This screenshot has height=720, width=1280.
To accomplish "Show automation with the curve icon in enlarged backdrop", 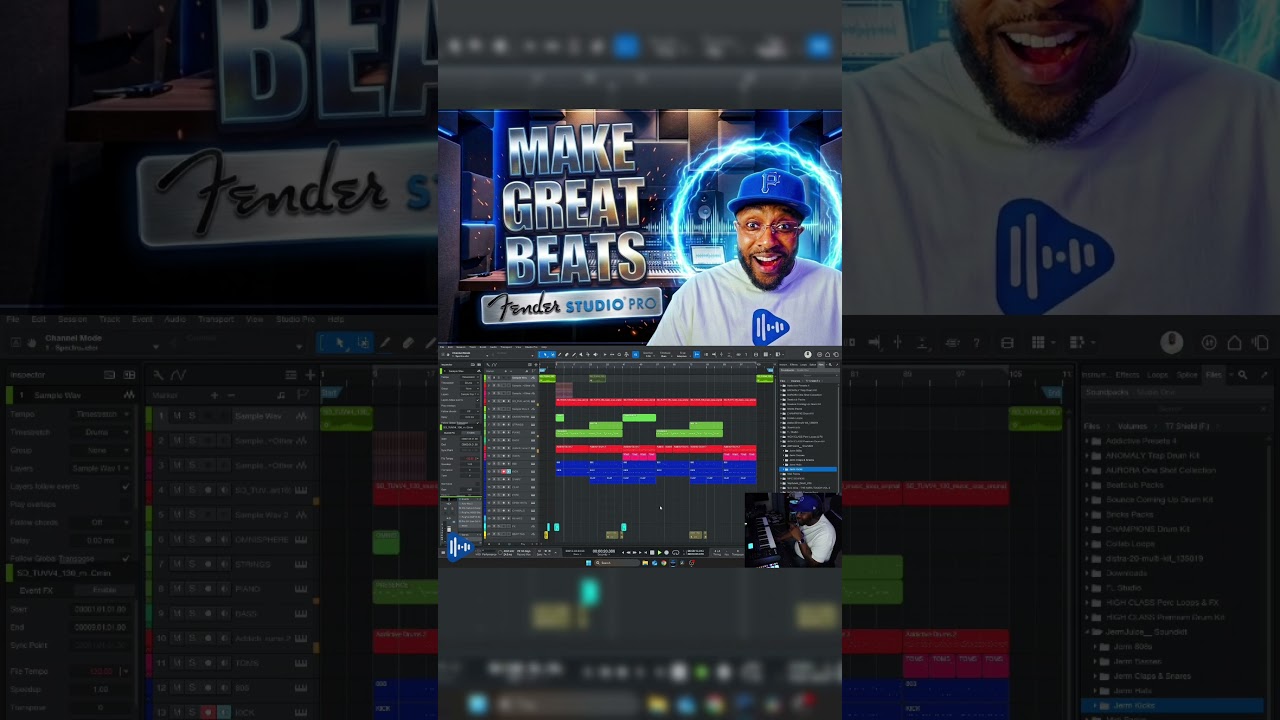I will click(x=178, y=375).
